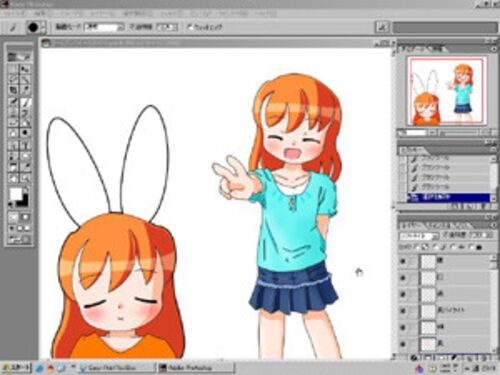This screenshot has width=500, height=375.
Task: Toggle Lock transparent pixels checkbox
Action: tap(417, 247)
